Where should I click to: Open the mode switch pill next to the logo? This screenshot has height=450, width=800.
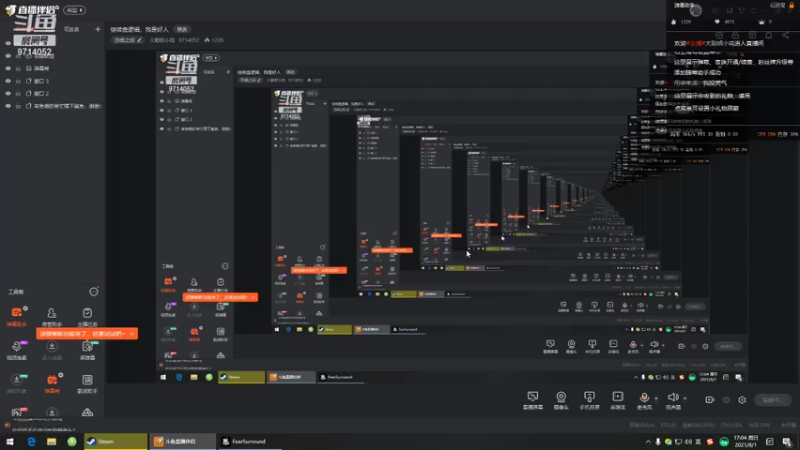point(74,10)
